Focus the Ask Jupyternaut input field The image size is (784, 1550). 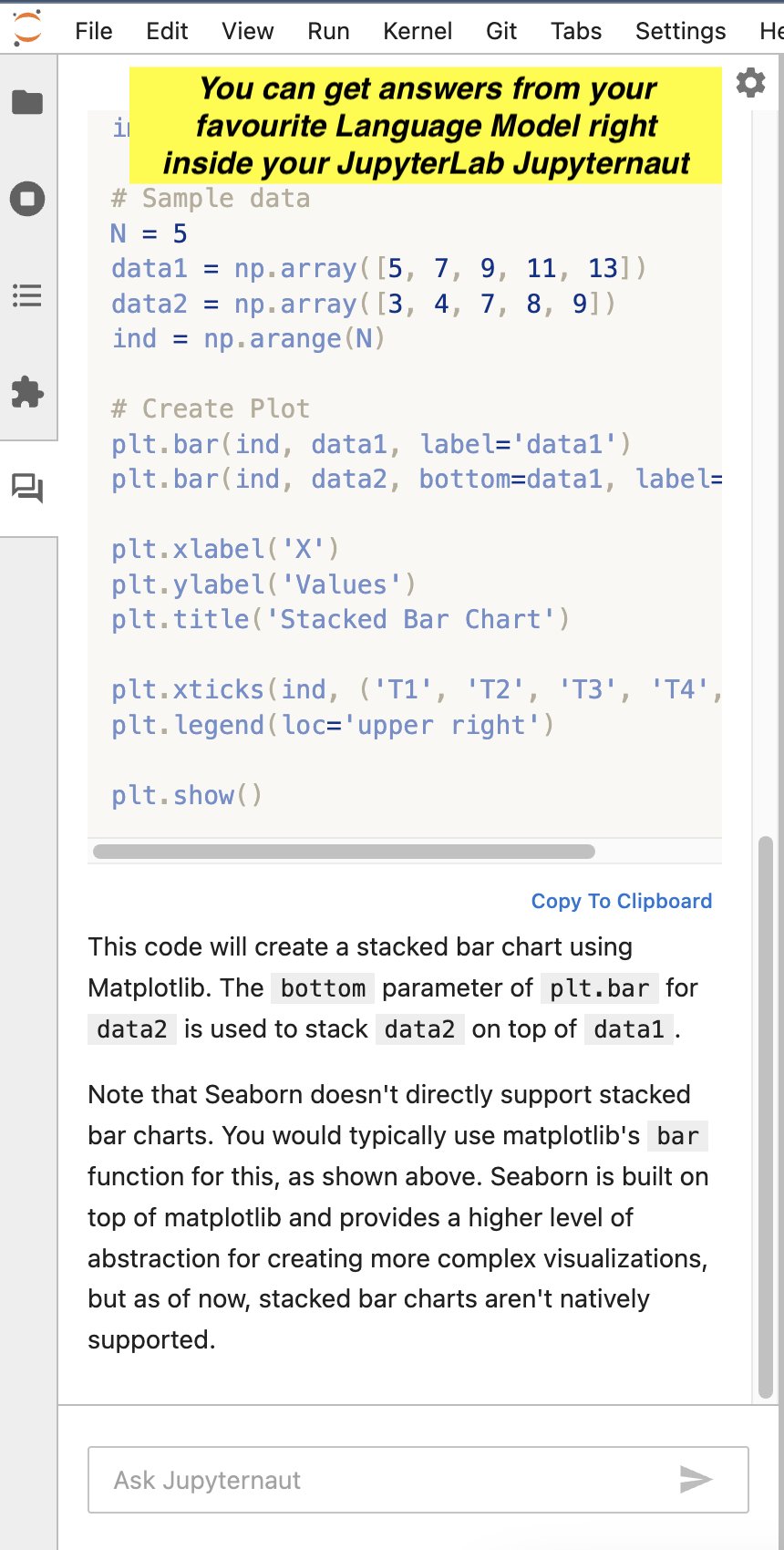[418, 1480]
